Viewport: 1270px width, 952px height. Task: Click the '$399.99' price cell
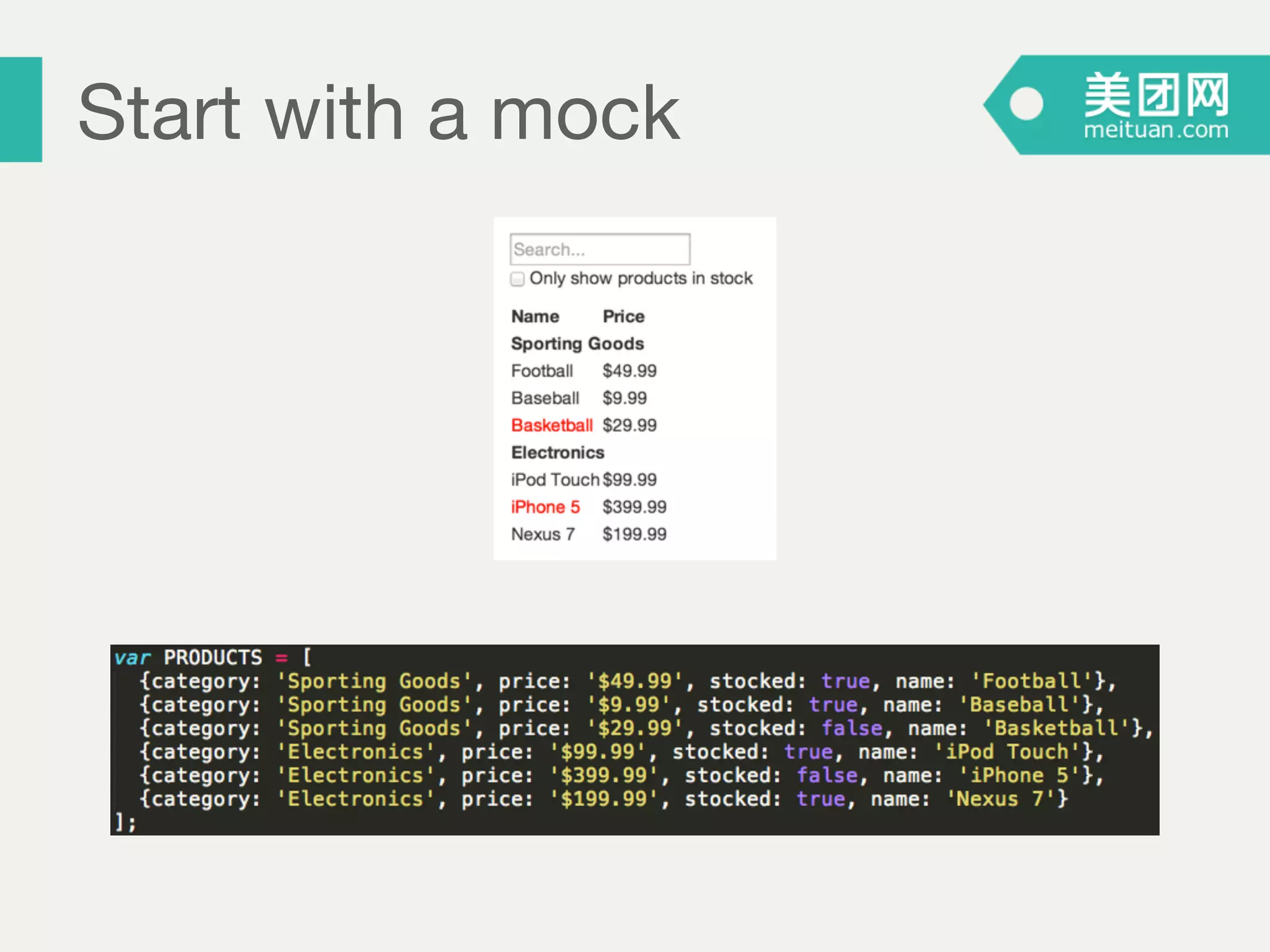click(634, 507)
